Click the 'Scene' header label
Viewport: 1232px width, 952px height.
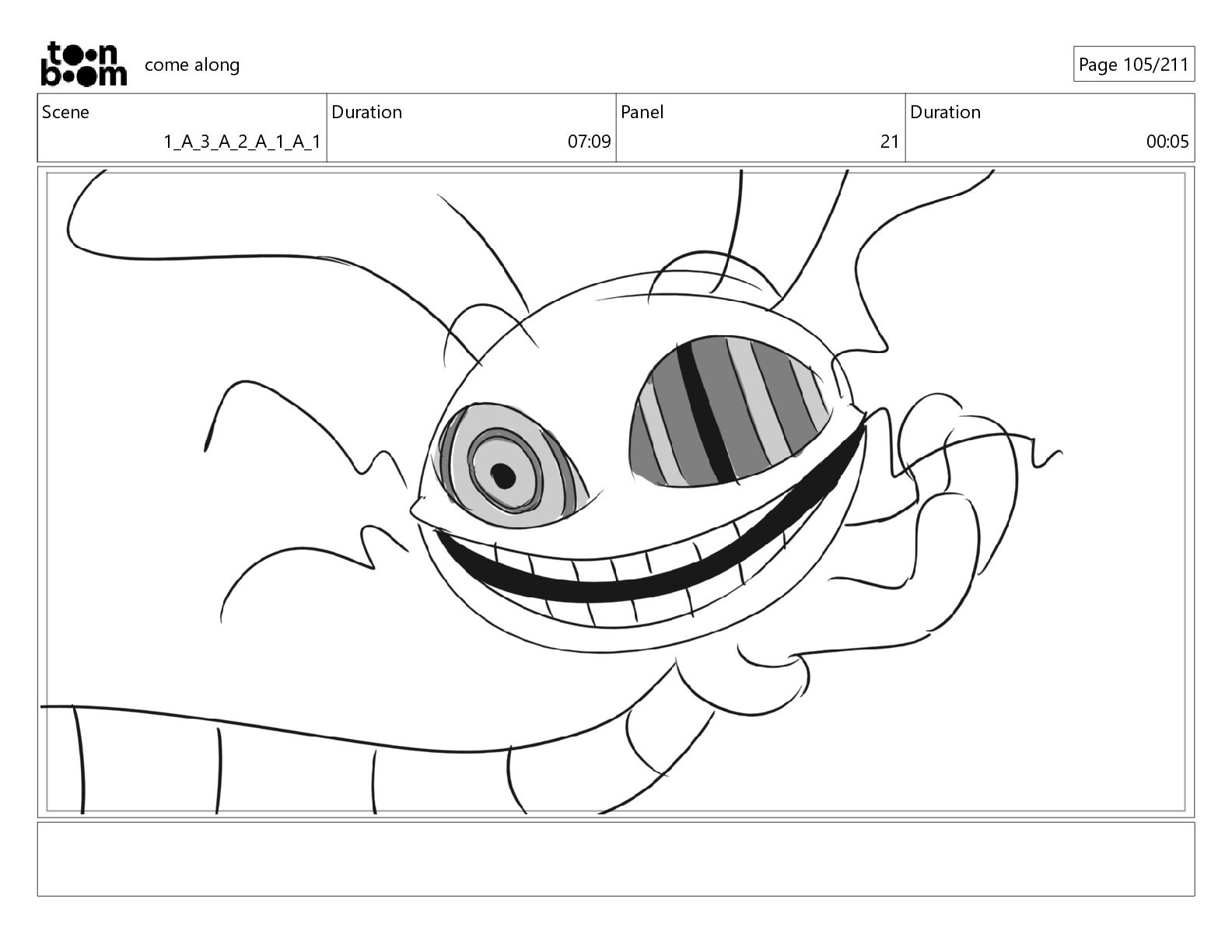point(65,112)
